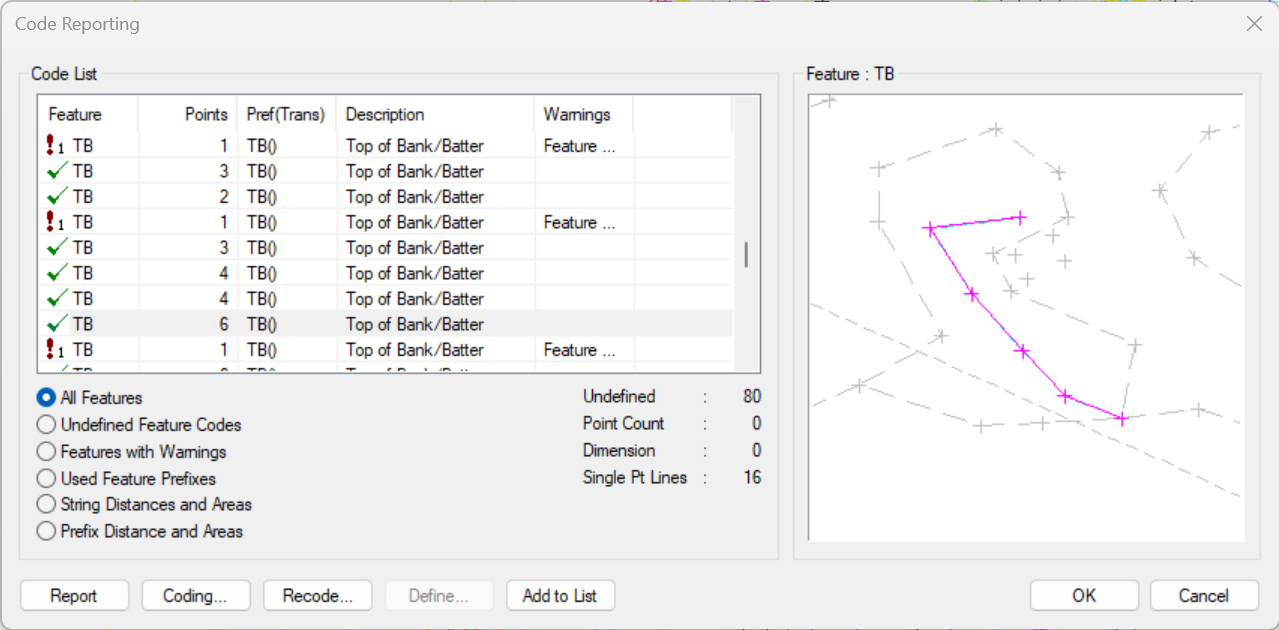Click the checkmark icon beside the 6-point TB feature

pos(53,324)
